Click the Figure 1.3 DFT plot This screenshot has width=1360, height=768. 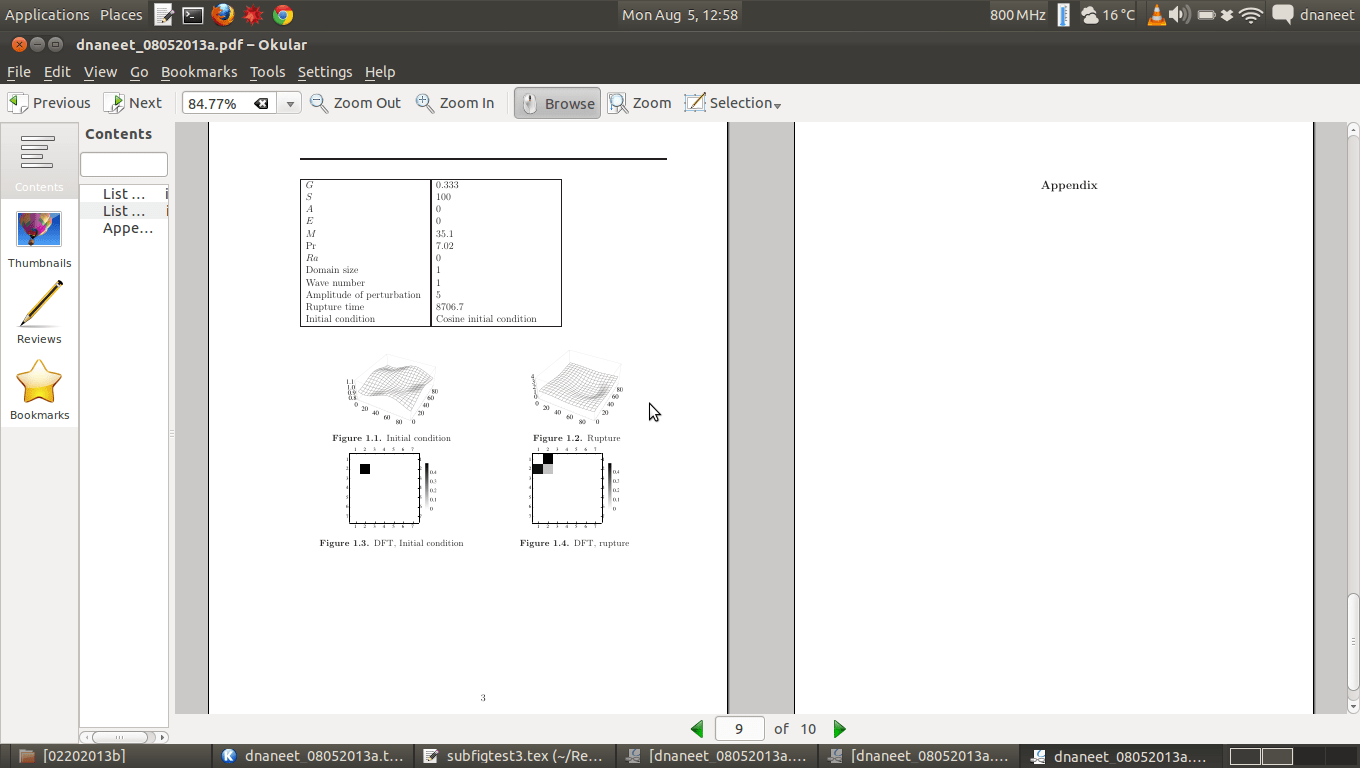[x=391, y=489]
